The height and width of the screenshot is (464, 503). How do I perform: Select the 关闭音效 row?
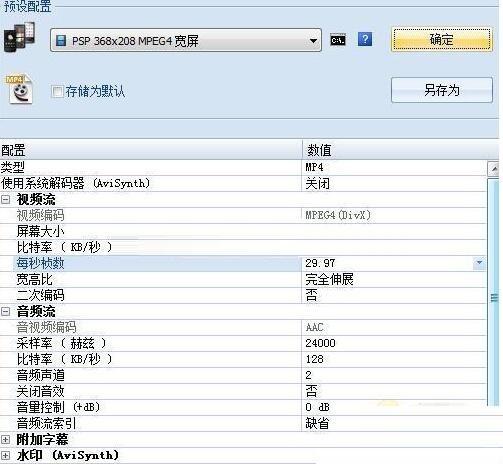pyautogui.click(x=243, y=391)
